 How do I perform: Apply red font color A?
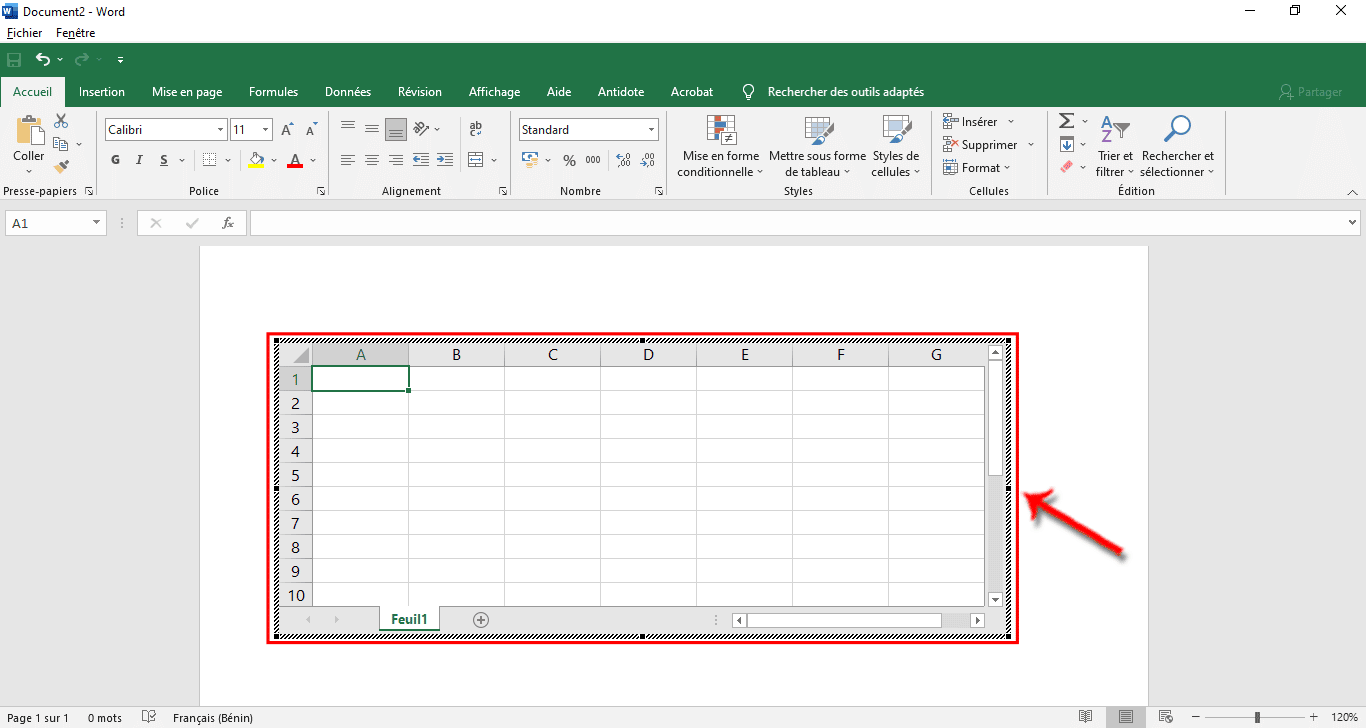(295, 160)
